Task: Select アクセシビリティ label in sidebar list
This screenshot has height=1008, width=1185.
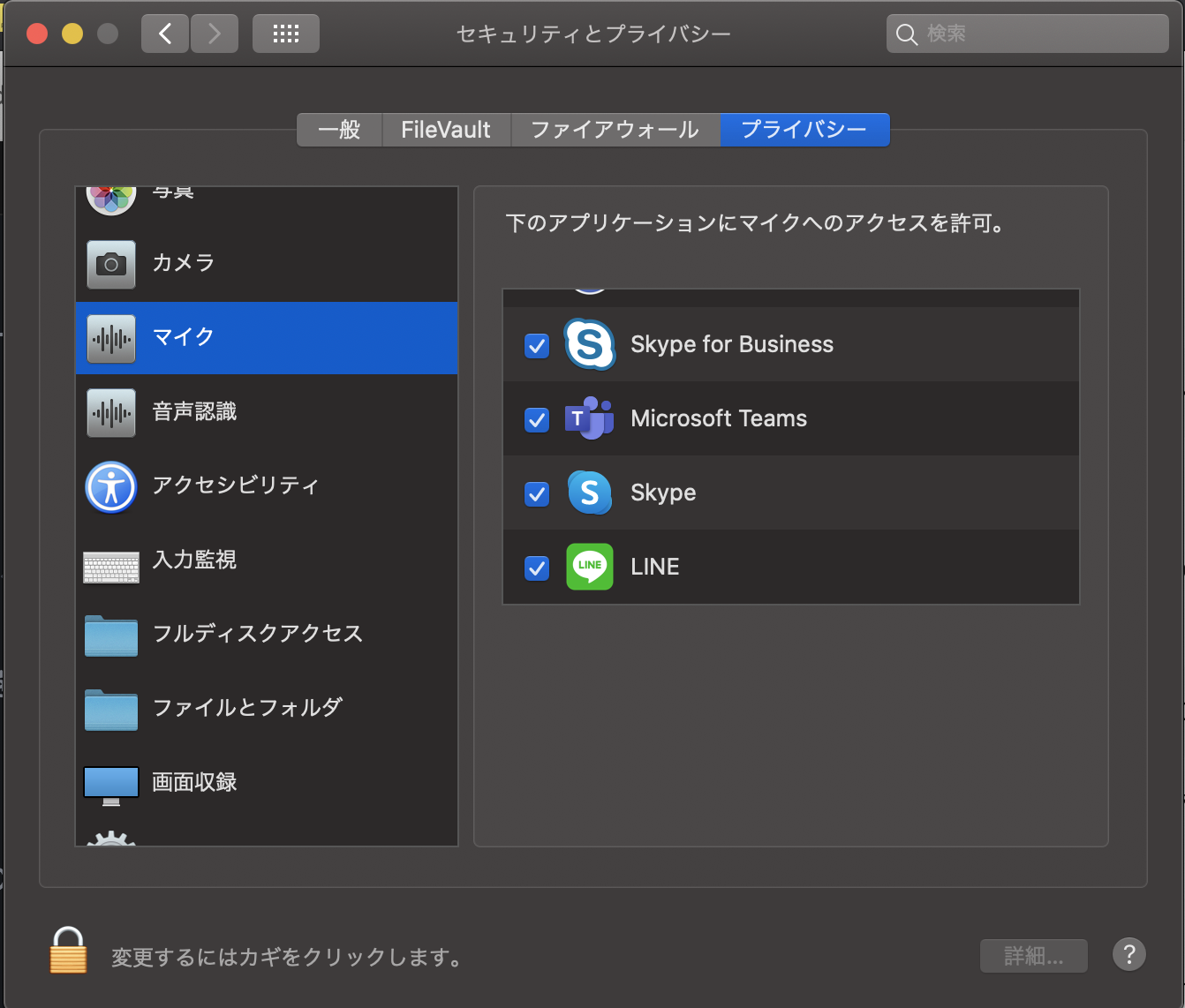Action: [x=236, y=485]
